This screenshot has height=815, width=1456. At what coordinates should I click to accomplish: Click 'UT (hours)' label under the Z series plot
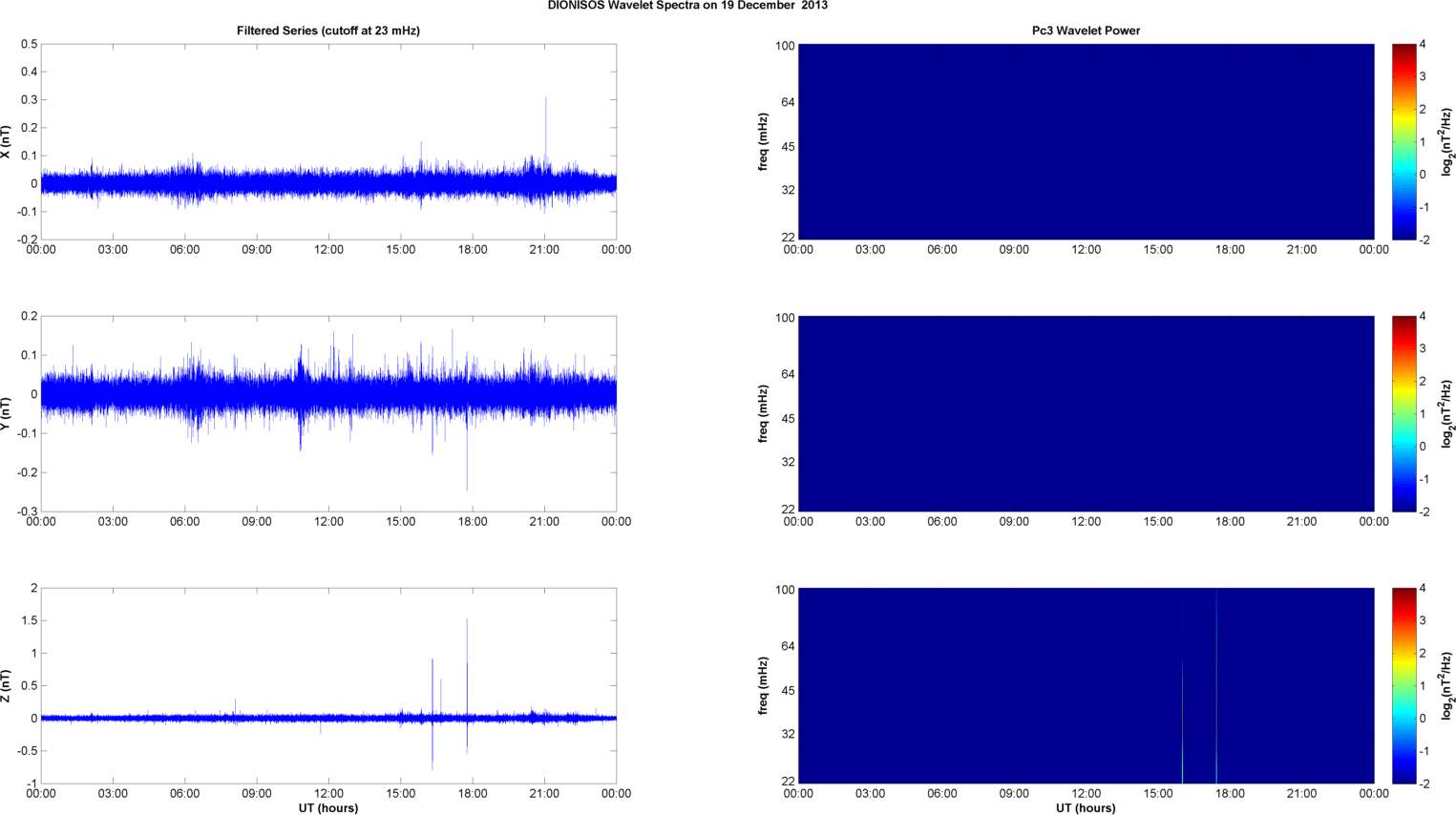point(328,807)
